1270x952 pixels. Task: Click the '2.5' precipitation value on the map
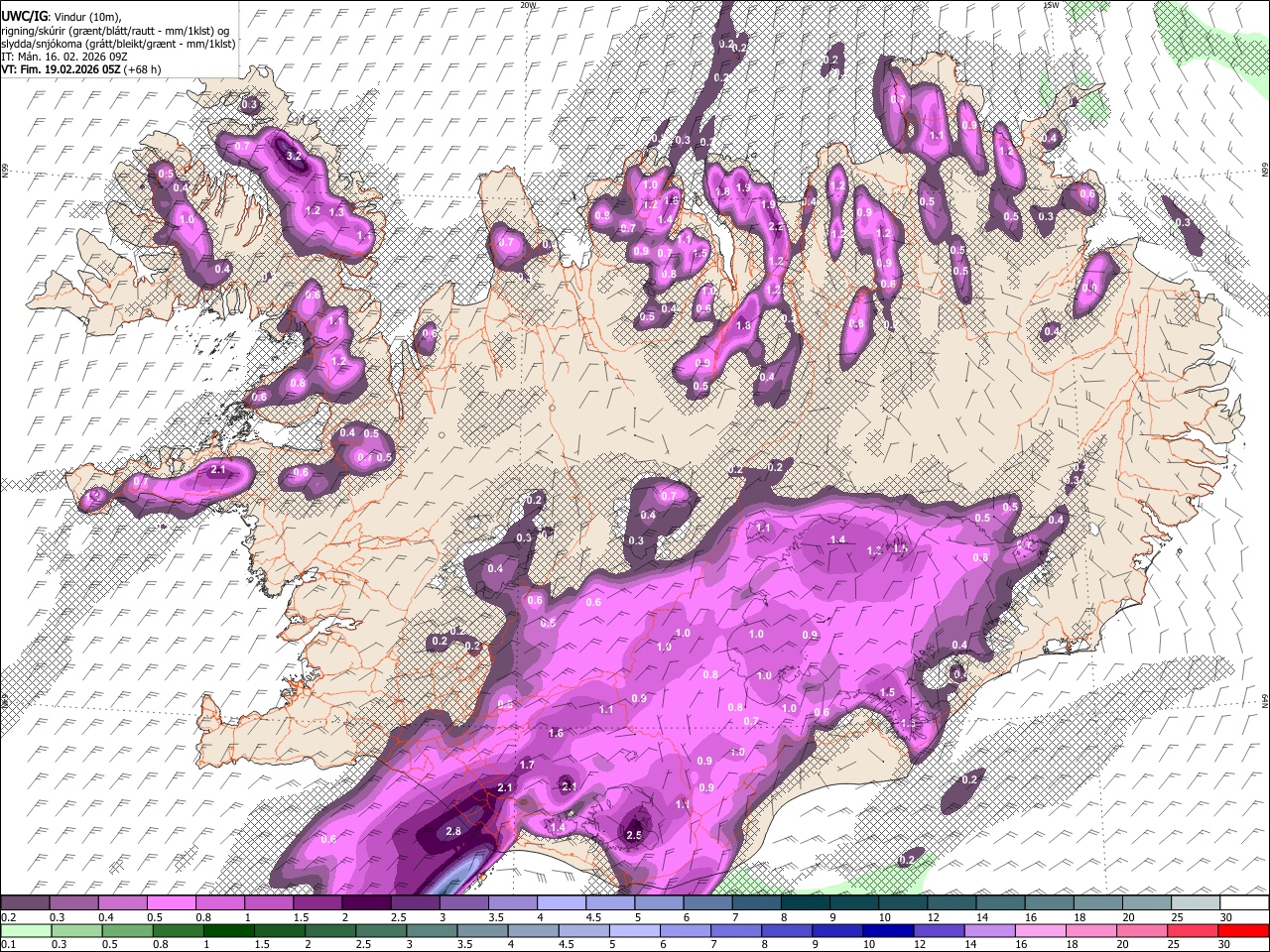(634, 835)
